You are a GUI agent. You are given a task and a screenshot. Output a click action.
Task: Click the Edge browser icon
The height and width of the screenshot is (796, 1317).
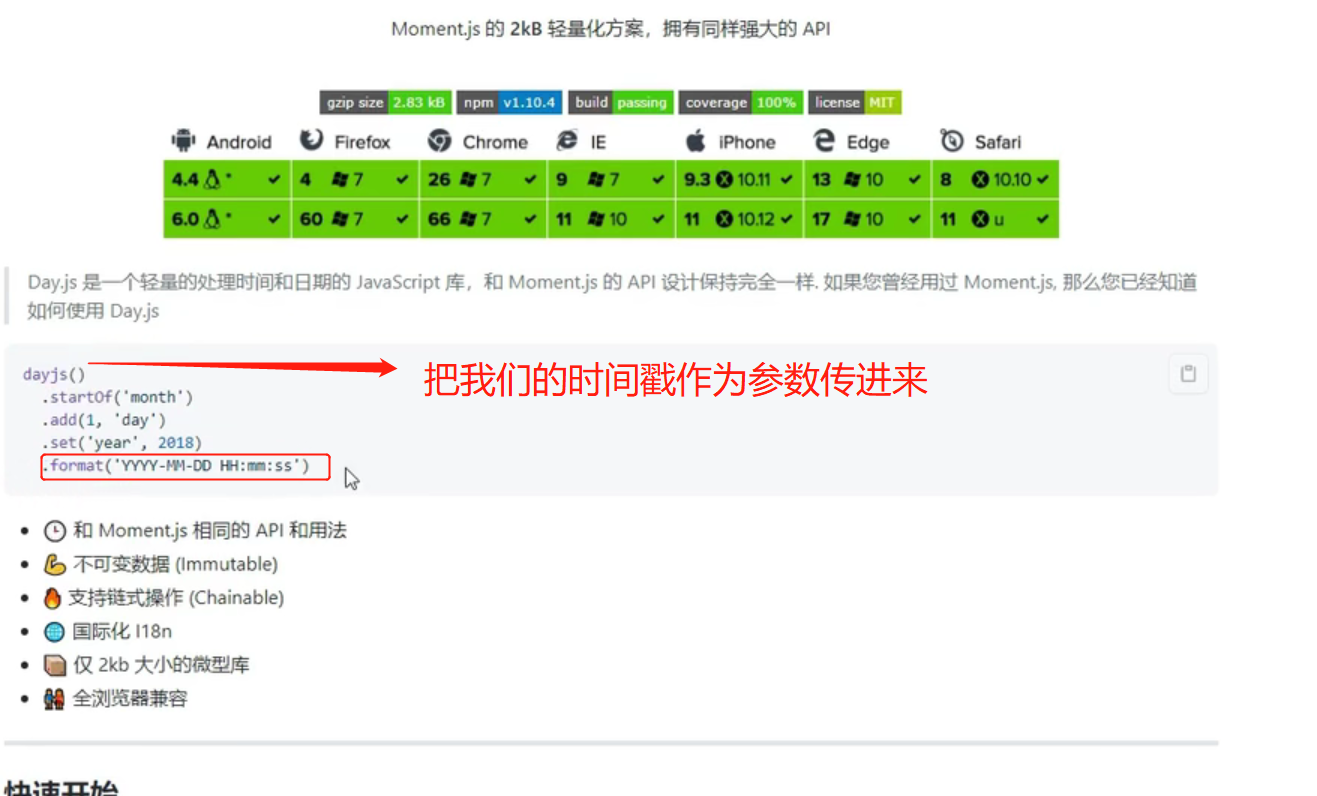pos(823,141)
